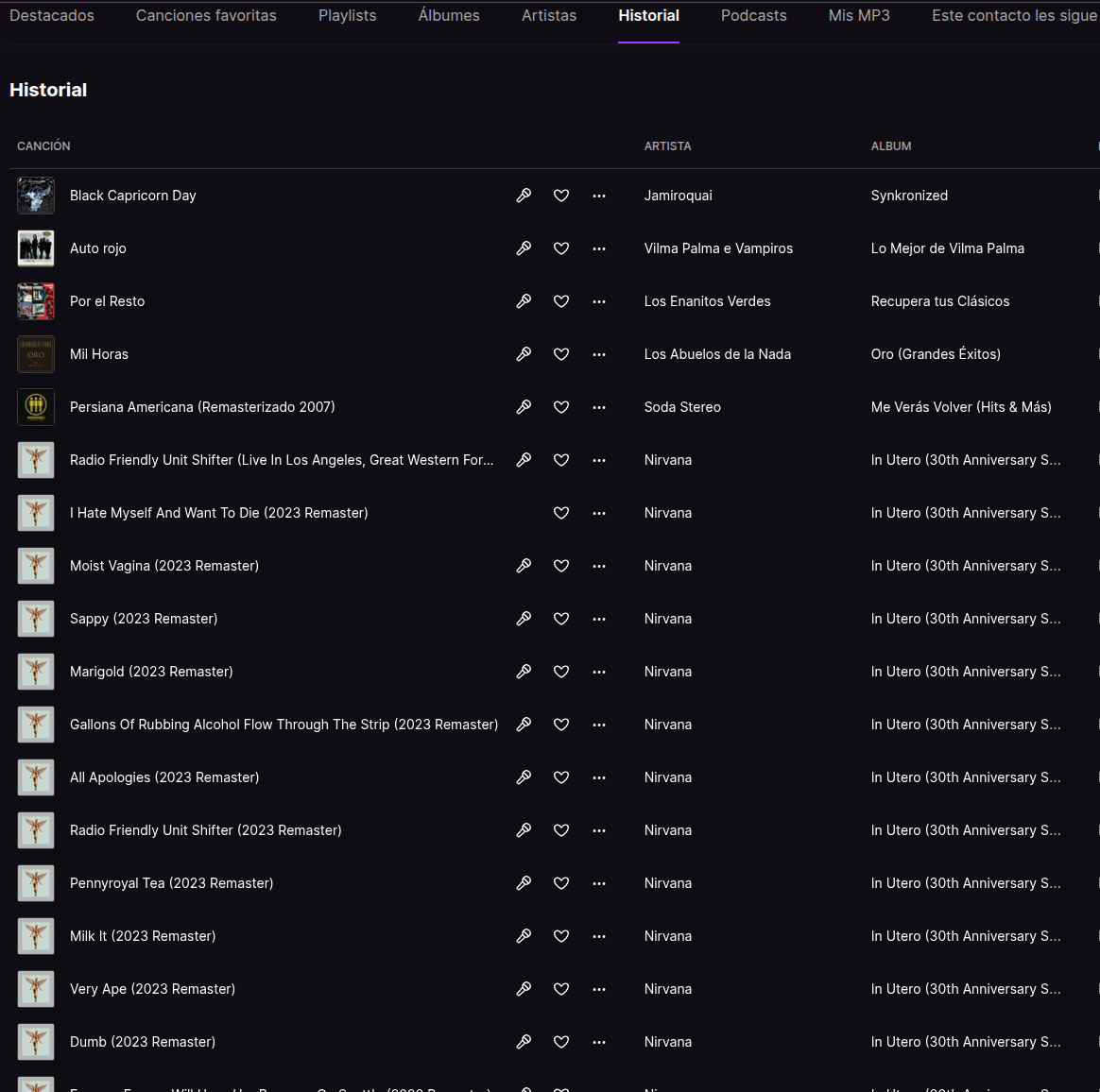Click the Black Capricorn Day album cover
Image resolution: width=1100 pixels, height=1092 pixels.
pos(36,196)
